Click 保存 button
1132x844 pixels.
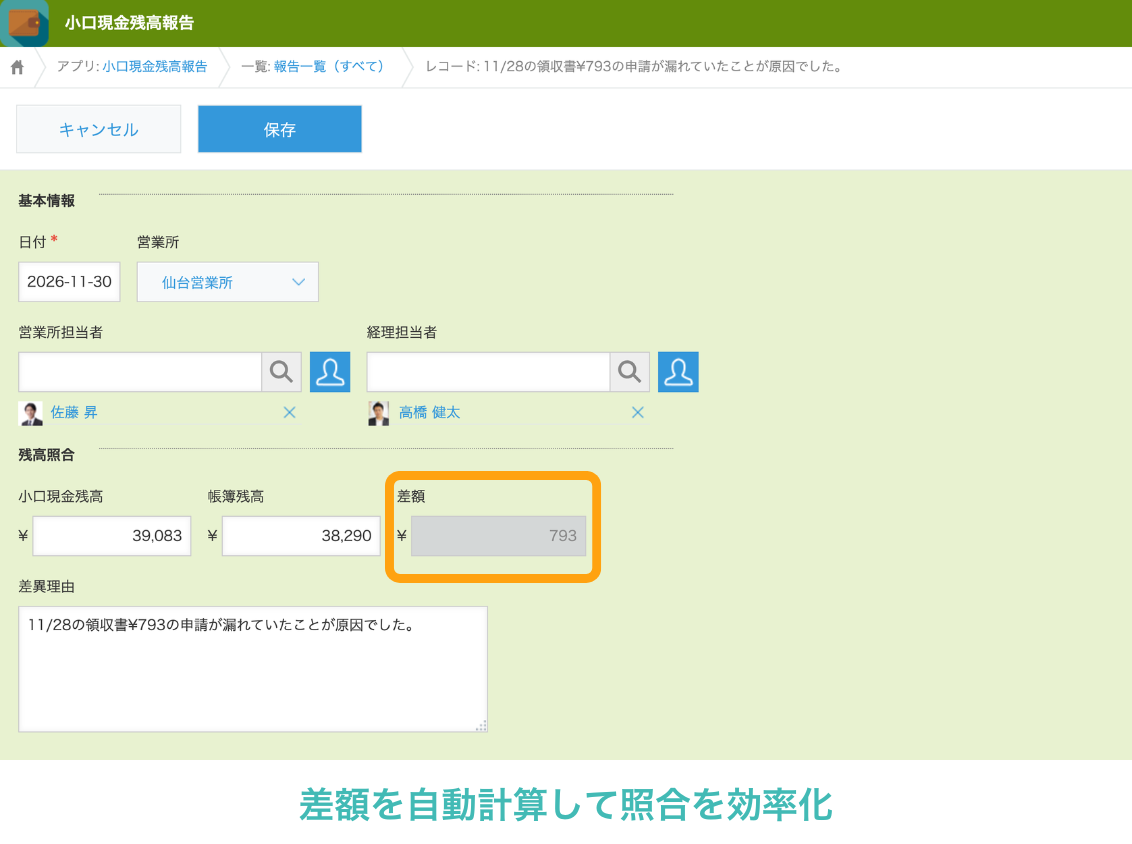coord(279,129)
